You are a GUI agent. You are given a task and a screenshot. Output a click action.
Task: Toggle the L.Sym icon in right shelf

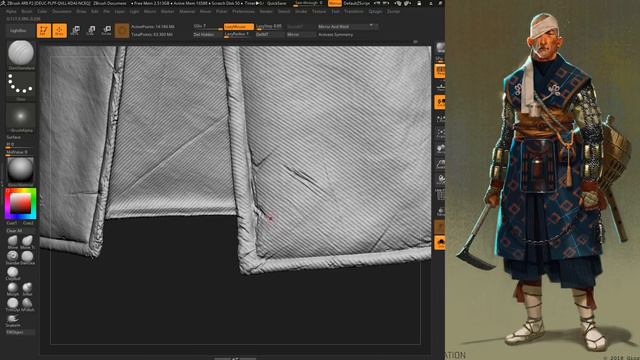coord(440,118)
